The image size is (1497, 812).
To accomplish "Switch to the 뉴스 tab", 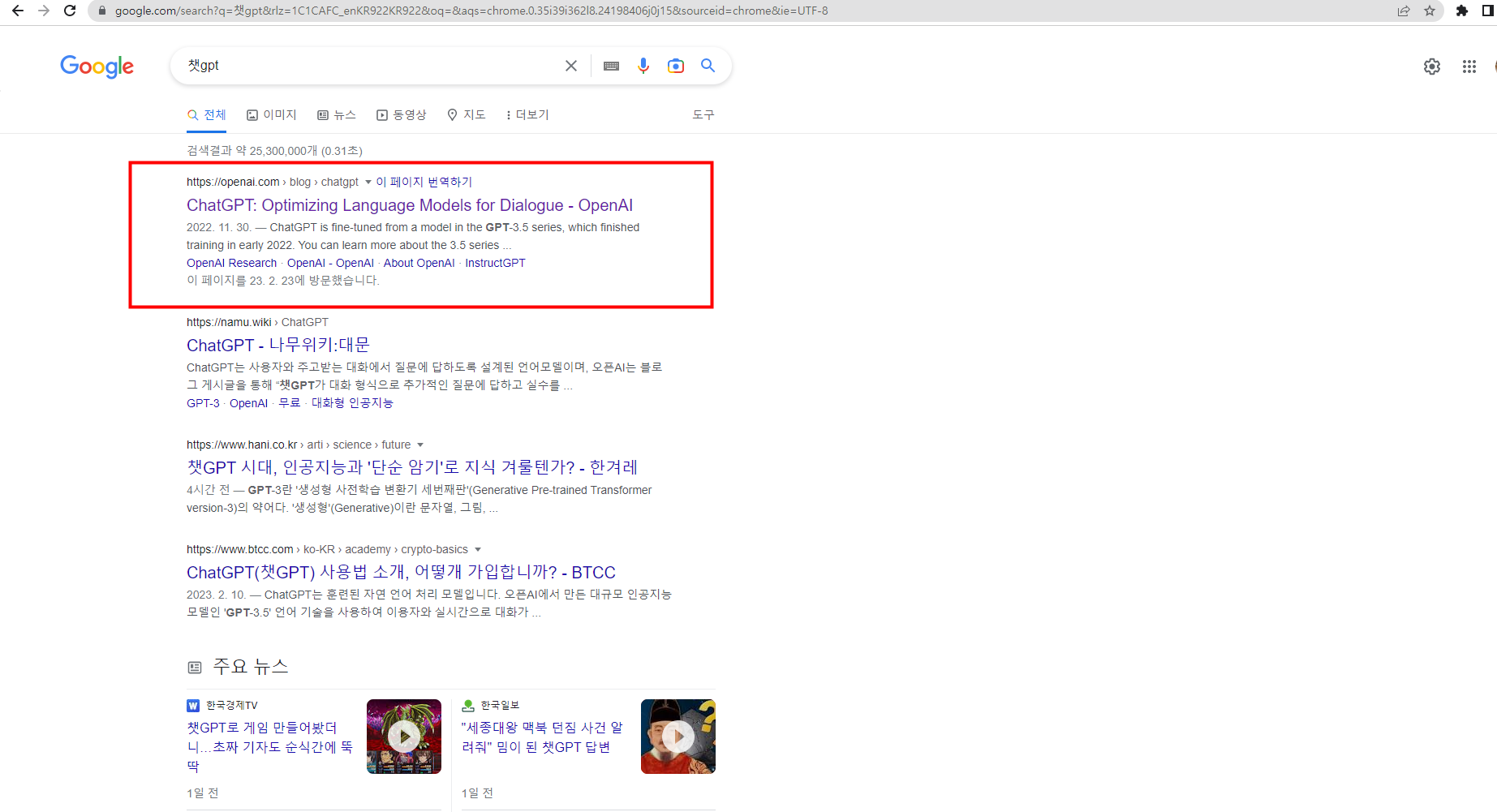I will [337, 115].
